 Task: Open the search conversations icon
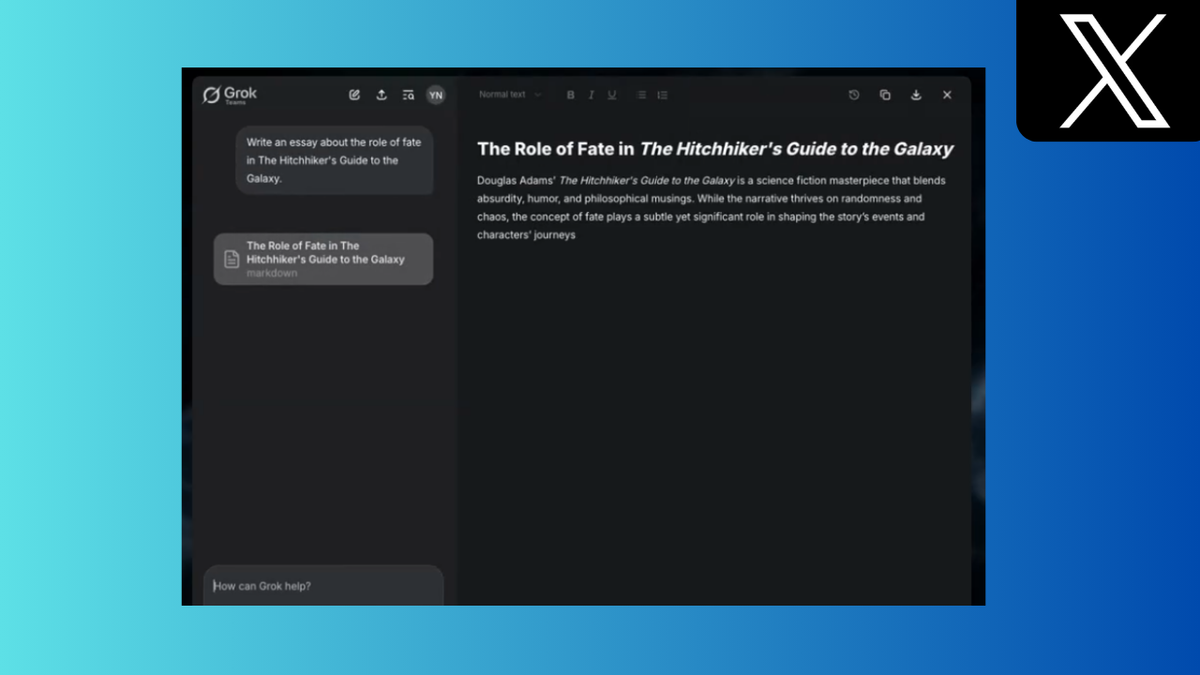tap(408, 94)
